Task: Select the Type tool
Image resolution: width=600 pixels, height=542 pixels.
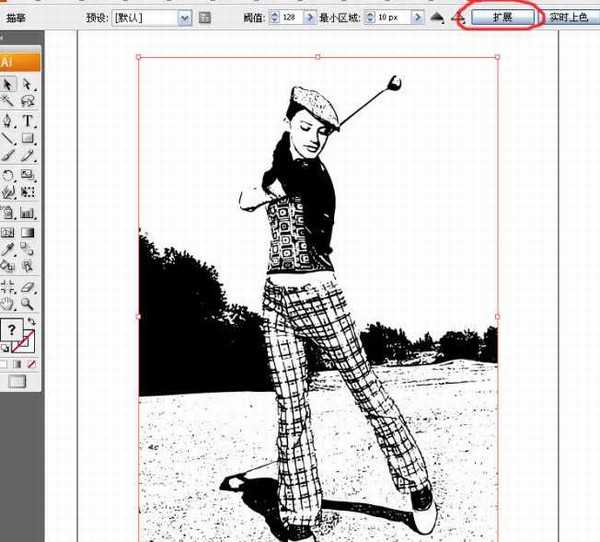Action: (x=28, y=120)
